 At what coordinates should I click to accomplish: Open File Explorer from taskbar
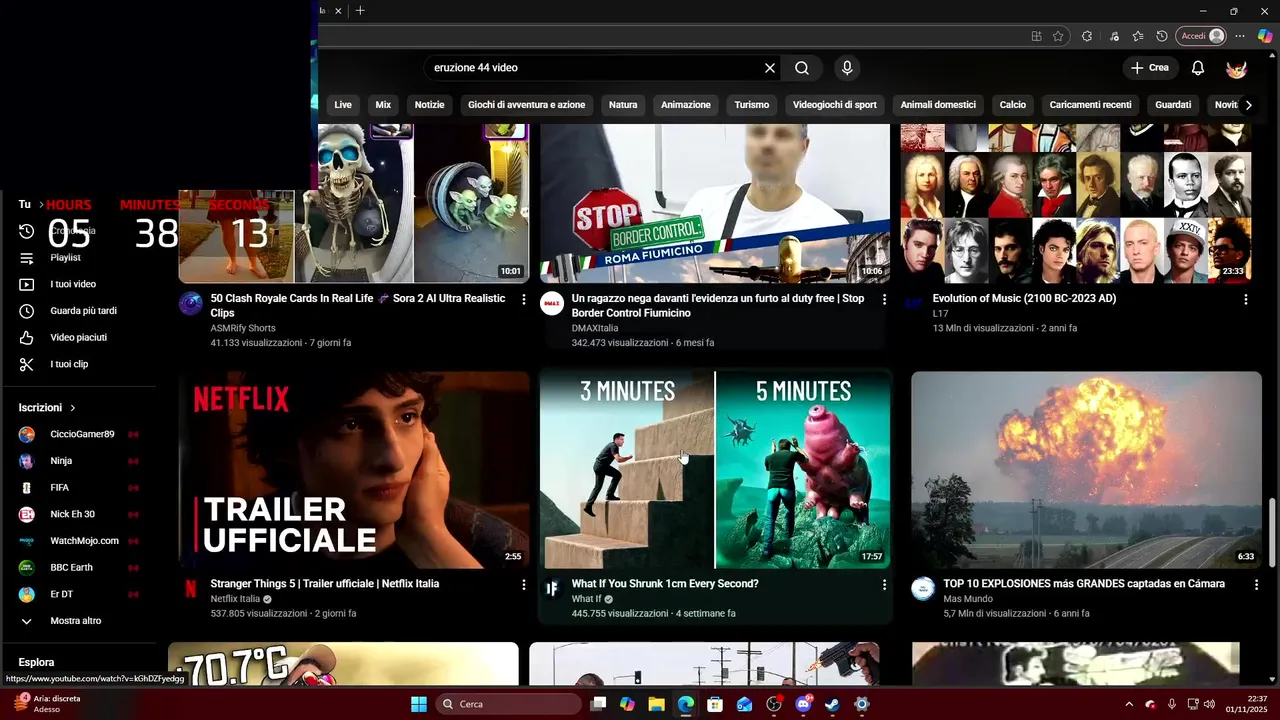tap(656, 704)
